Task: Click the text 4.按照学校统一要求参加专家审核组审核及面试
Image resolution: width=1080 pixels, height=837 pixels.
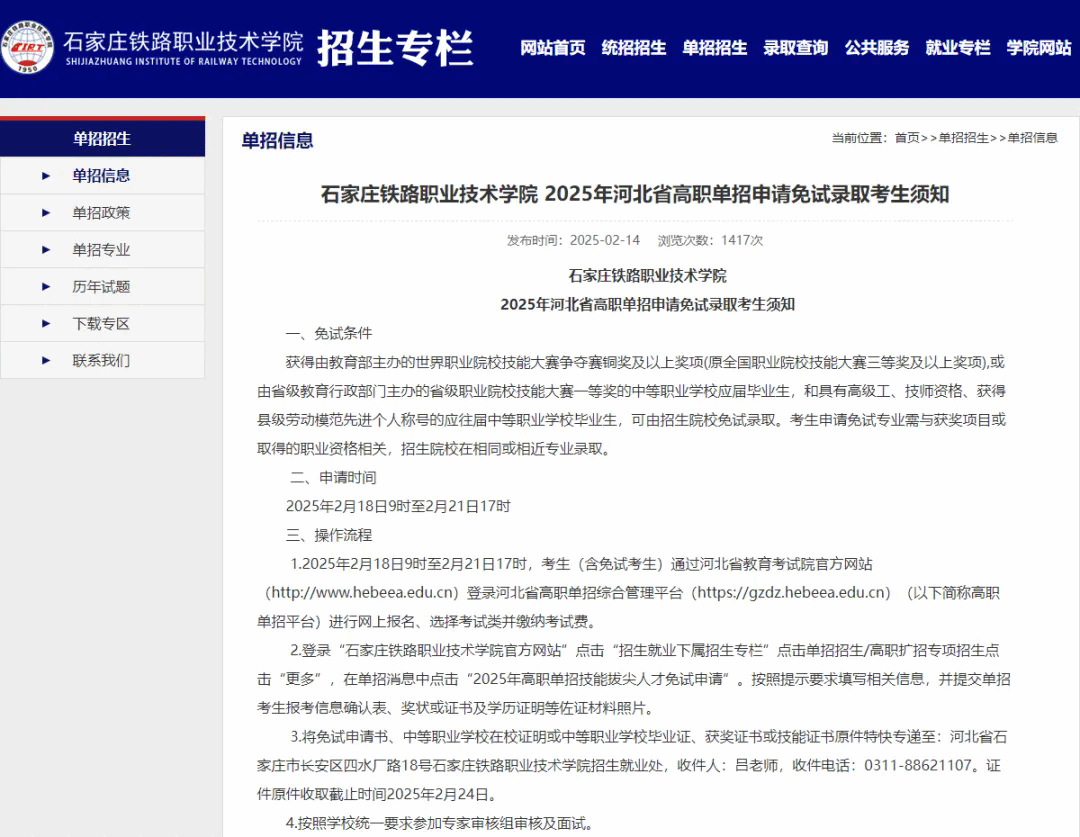Action: [x=439, y=823]
